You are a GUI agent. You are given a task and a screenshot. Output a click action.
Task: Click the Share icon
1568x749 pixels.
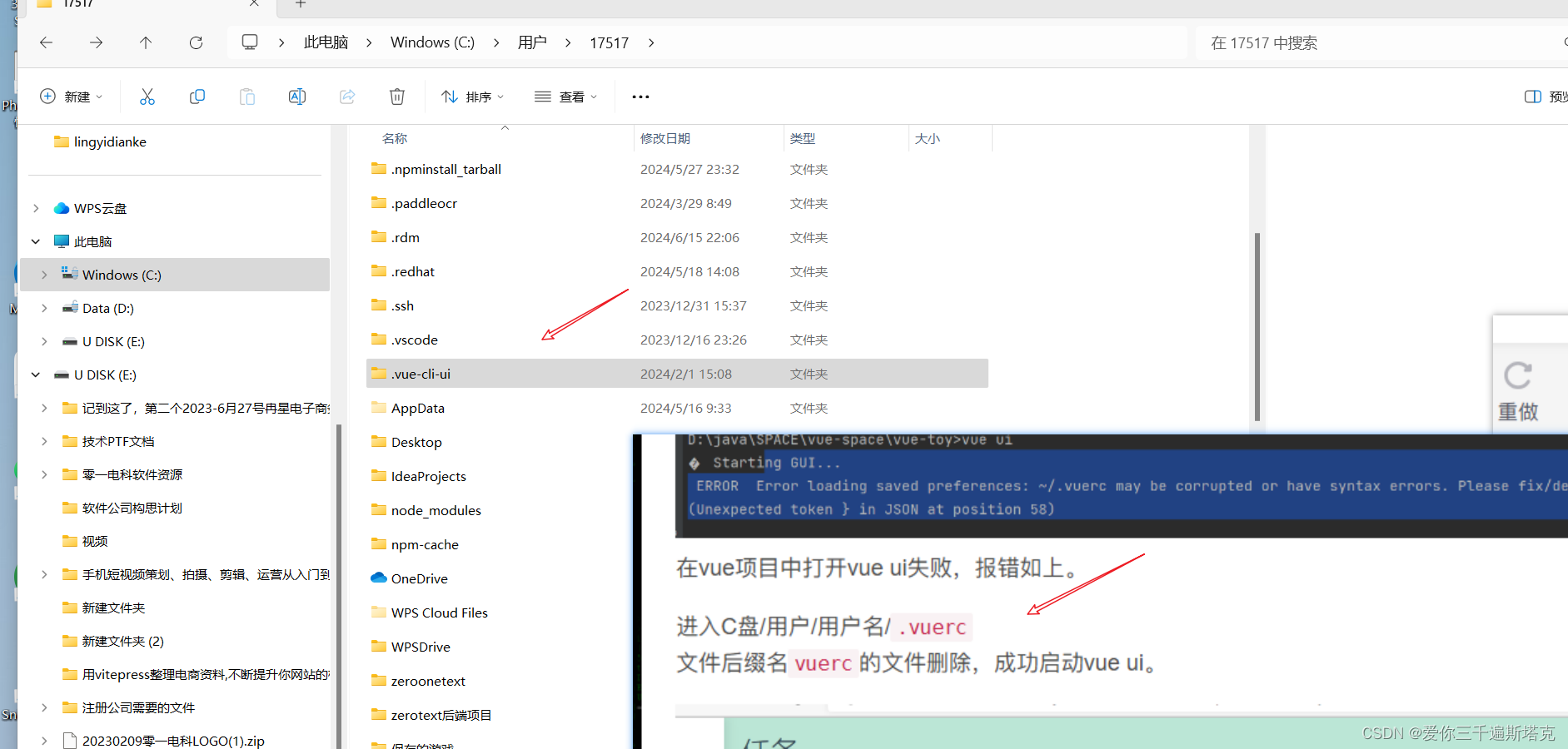[347, 96]
